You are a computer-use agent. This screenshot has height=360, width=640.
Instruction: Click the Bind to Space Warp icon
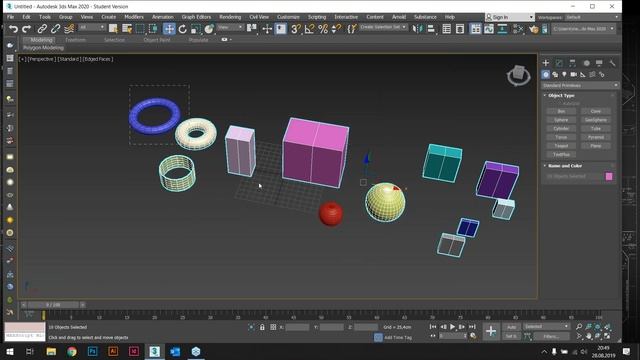point(69,29)
